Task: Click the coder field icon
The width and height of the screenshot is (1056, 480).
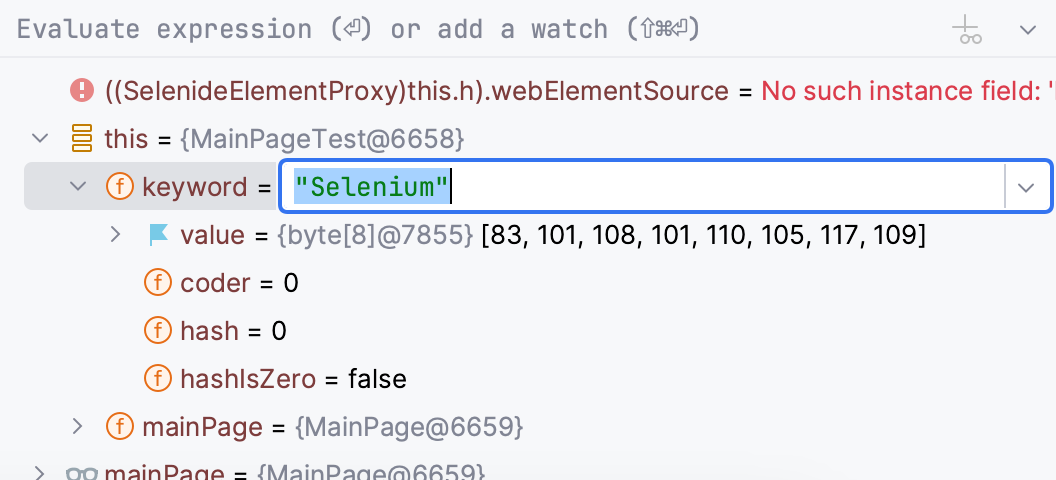Action: click(x=158, y=283)
